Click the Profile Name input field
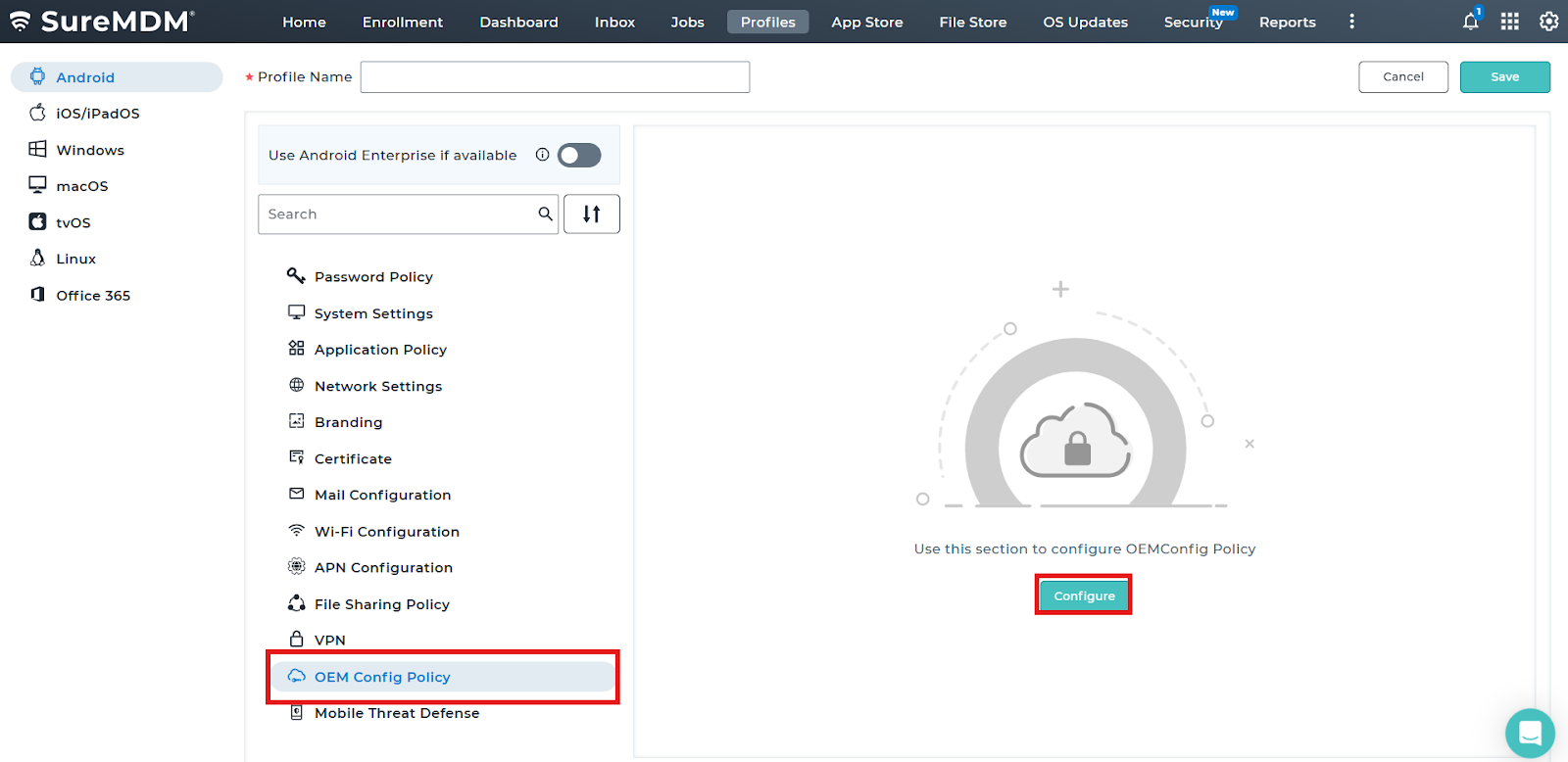The width and height of the screenshot is (1568, 762). pos(555,76)
